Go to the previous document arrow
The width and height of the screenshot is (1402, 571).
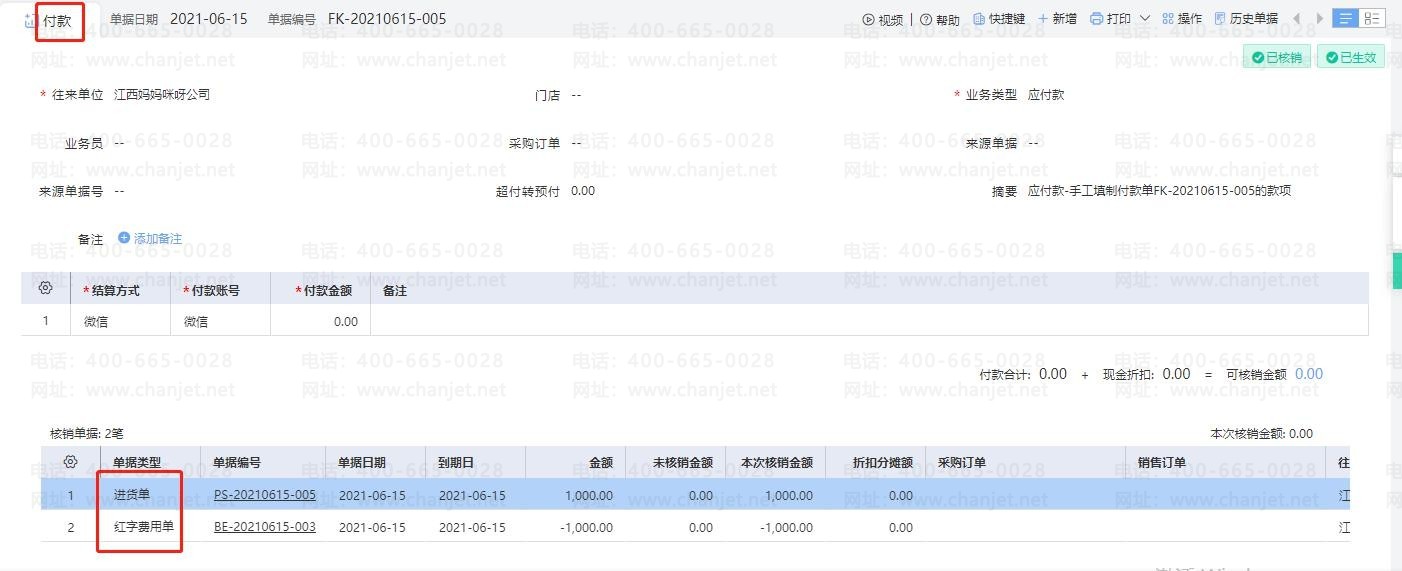(1297, 19)
